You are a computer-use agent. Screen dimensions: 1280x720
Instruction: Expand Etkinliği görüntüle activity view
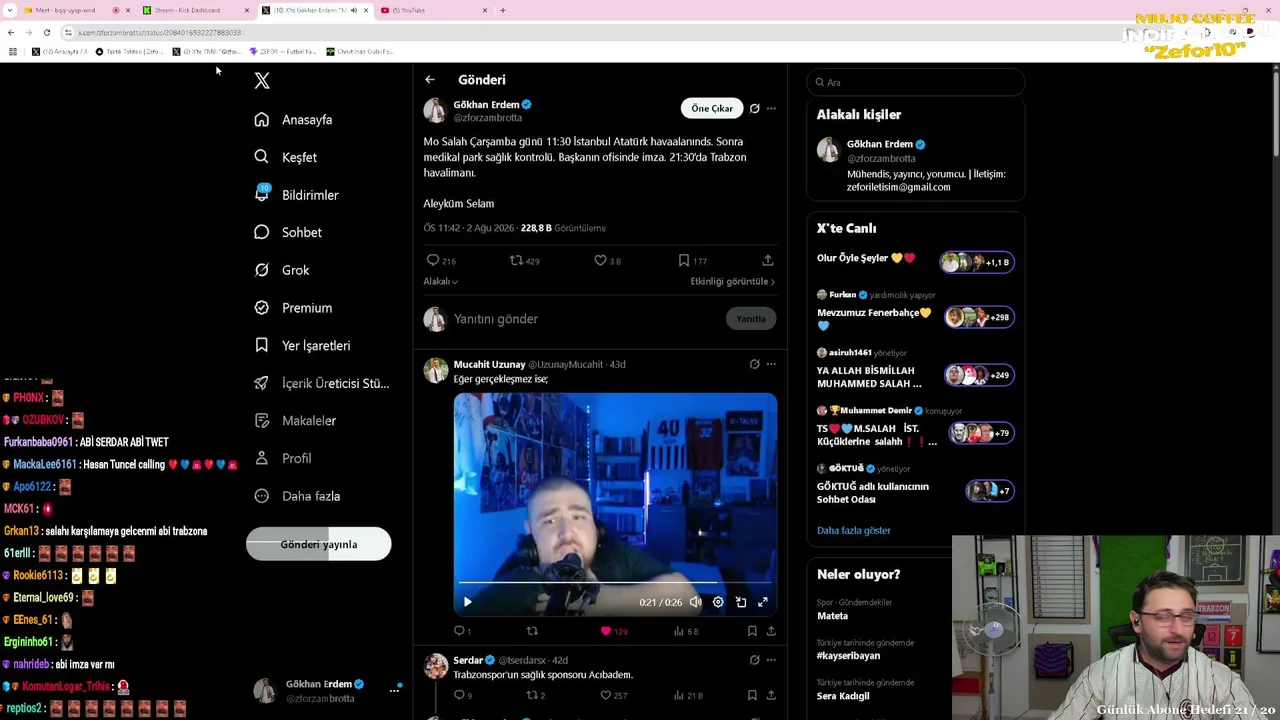(x=733, y=282)
